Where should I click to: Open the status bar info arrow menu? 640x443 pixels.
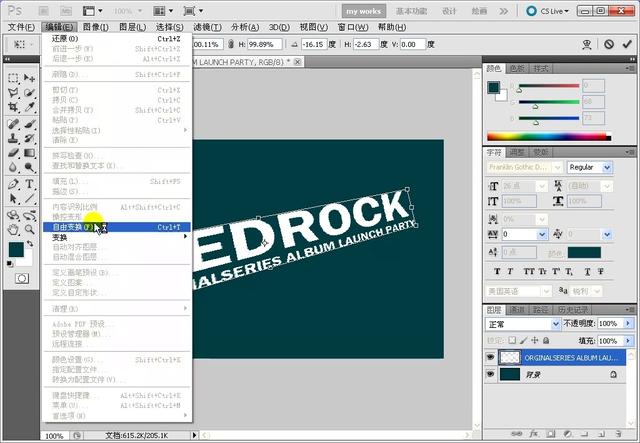coord(194,435)
